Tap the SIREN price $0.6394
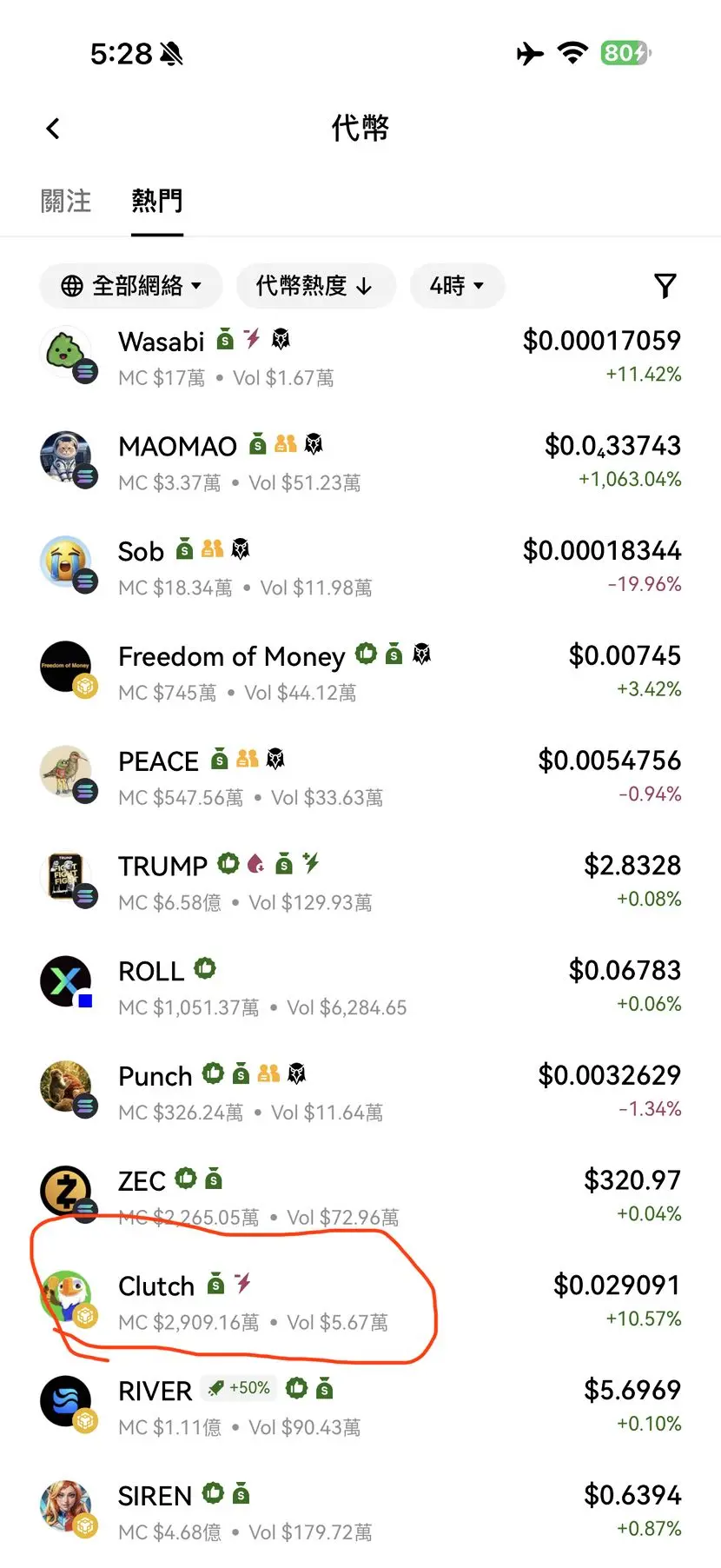 (x=632, y=1495)
